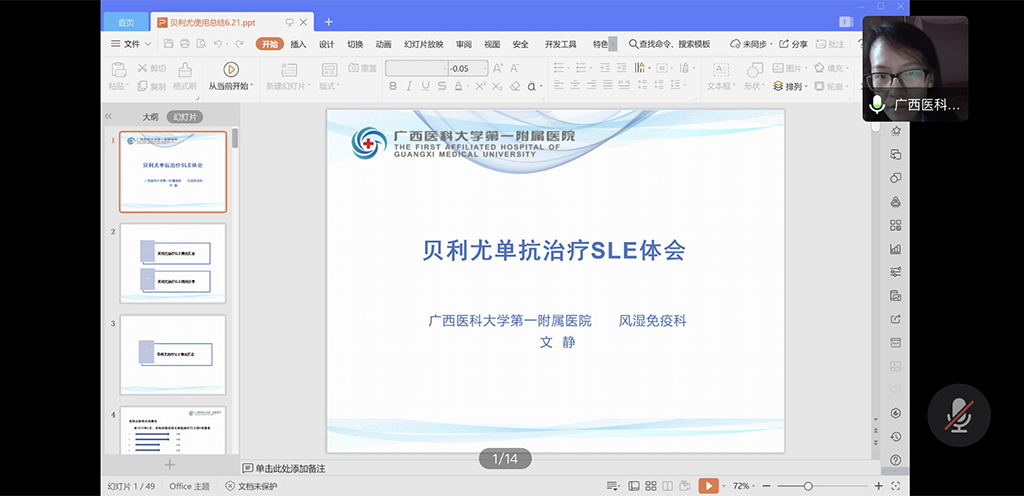Toggle justify text alignment
Screen dimensions: 1024x496
[x=608, y=85]
